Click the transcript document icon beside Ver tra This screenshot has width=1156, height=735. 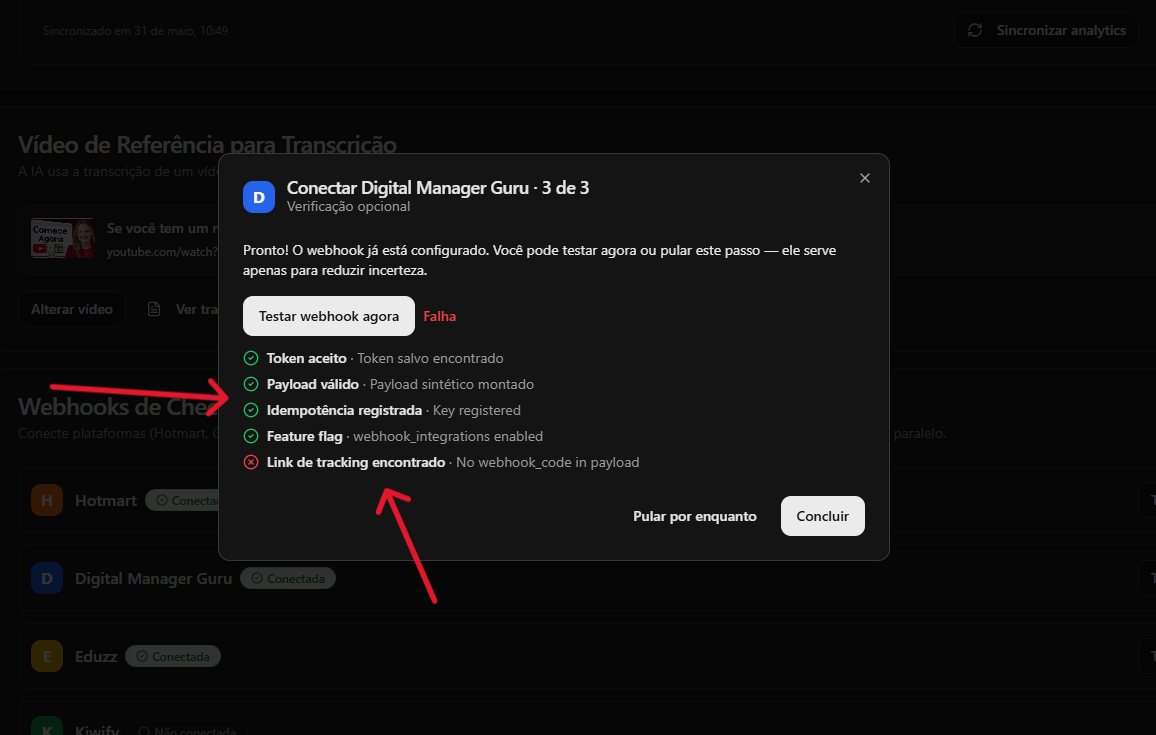(x=154, y=310)
